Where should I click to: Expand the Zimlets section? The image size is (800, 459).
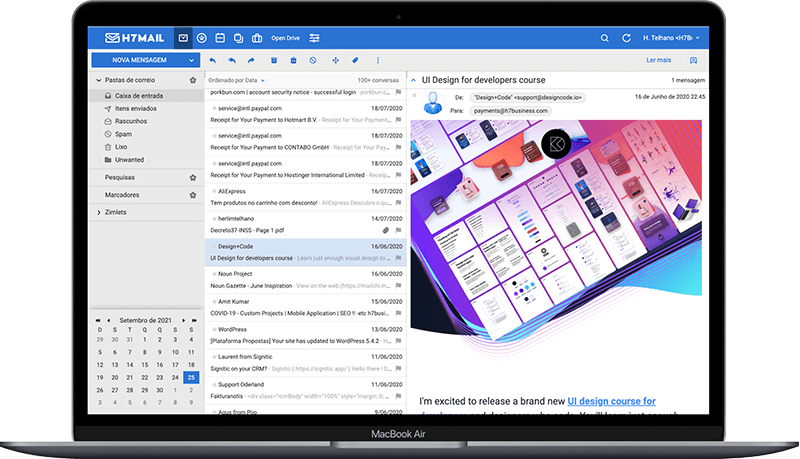click(98, 212)
